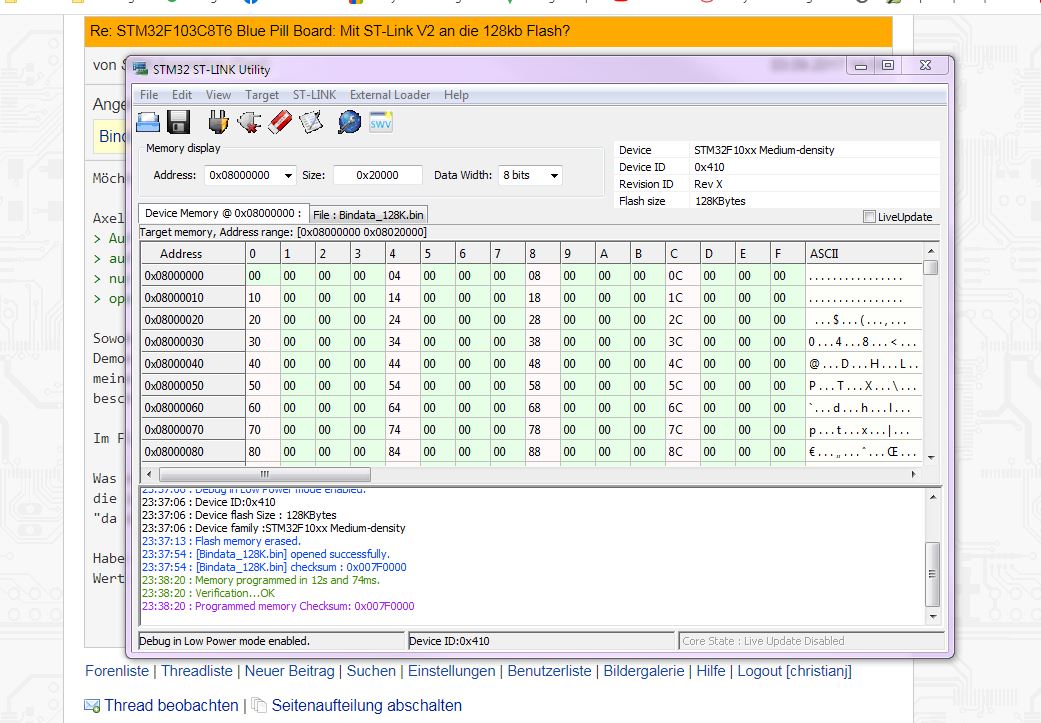Click address row 0x08000080

point(193,451)
